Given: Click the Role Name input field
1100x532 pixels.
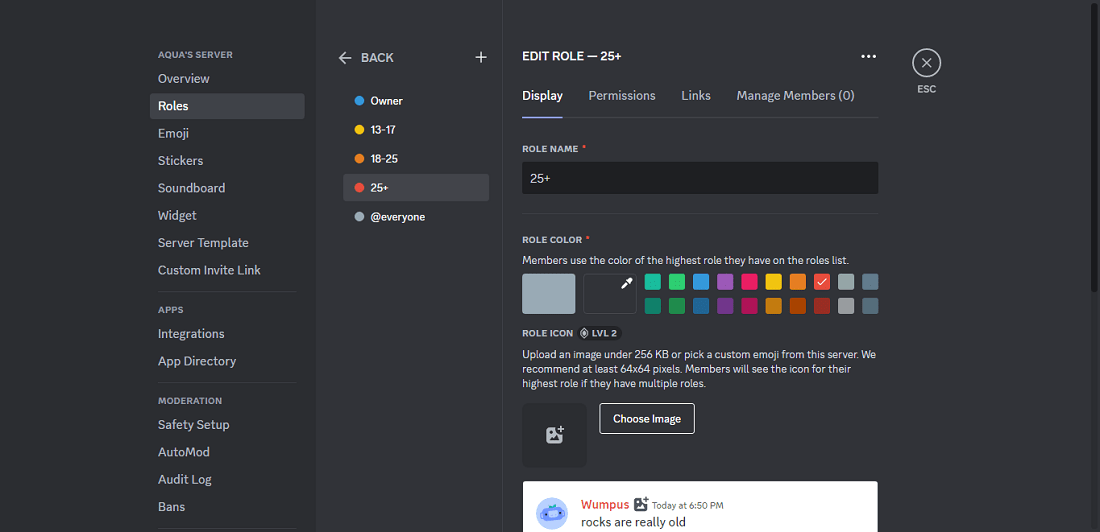Looking at the screenshot, I should [700, 178].
